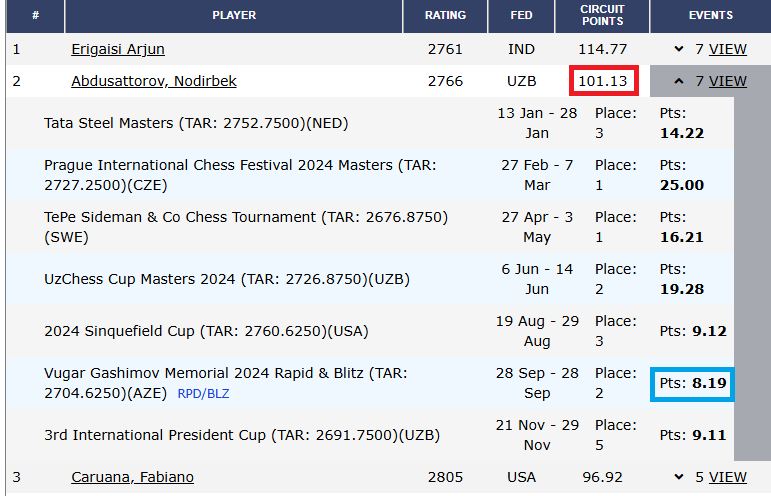Sort by the CIRCUIT POINTS column header
This screenshot has width=771, height=496.
[602, 16]
